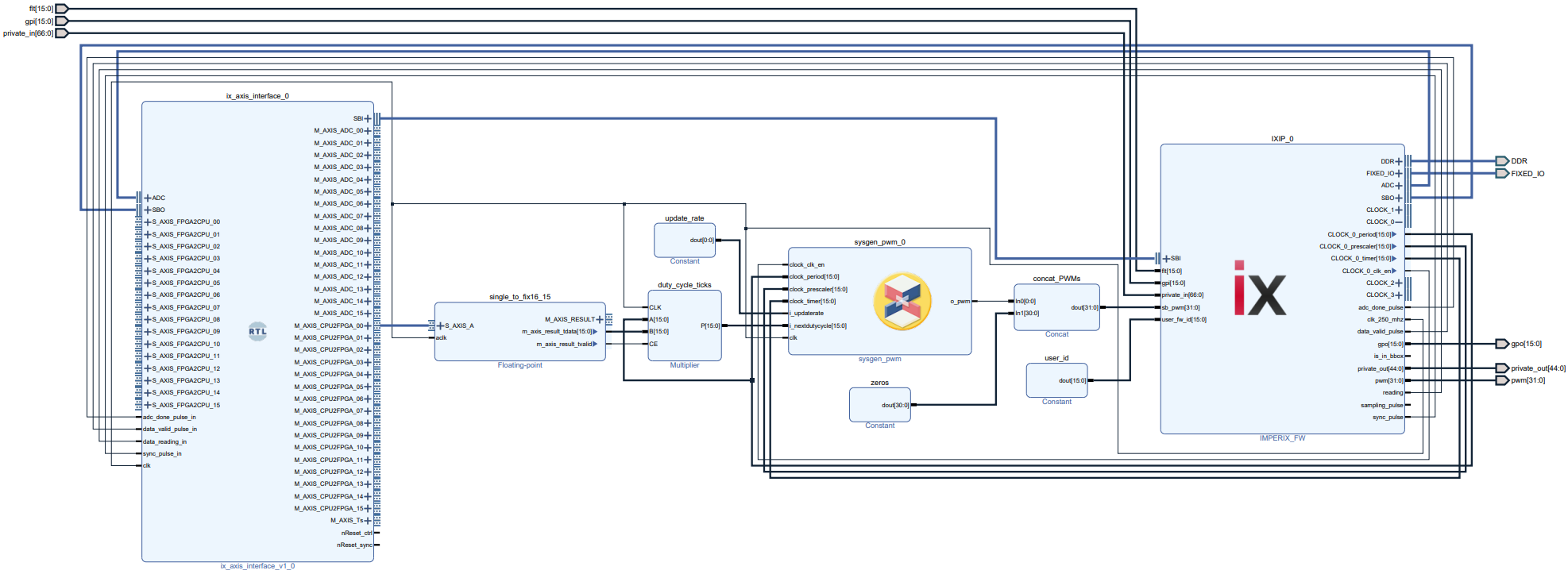Expand S_AXIS_FPGA2CPU_00 interface pin
This screenshot has width=1568, height=574.
coord(147,222)
